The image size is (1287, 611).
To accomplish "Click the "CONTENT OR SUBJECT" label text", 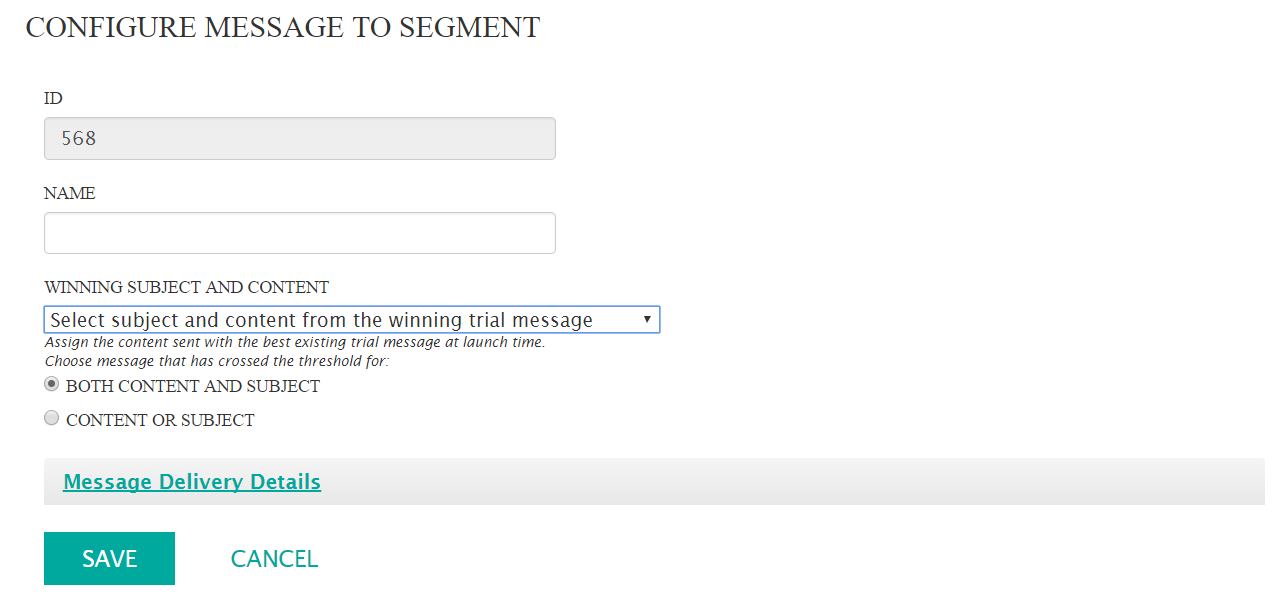I will click(160, 420).
